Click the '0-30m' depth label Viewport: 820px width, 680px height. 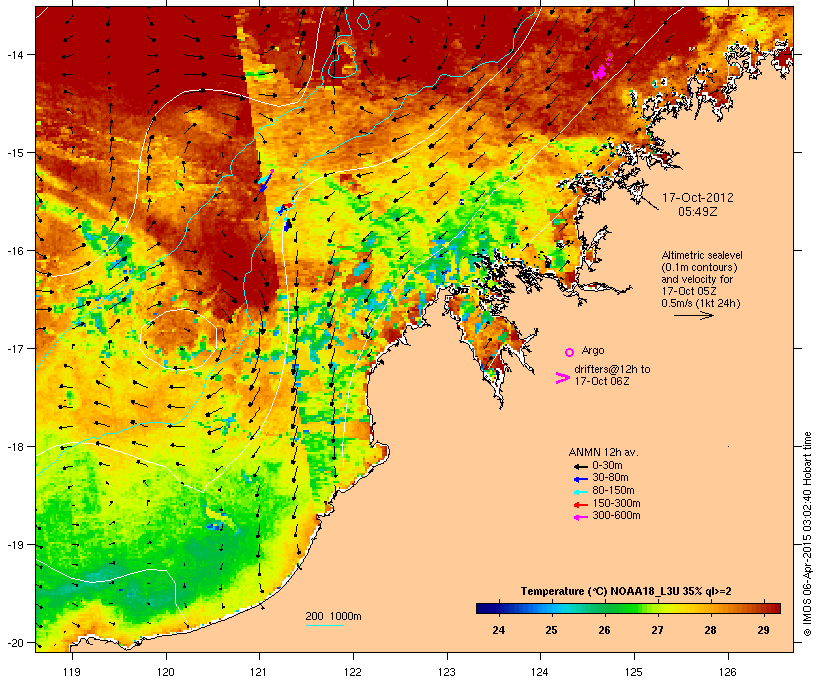point(607,465)
